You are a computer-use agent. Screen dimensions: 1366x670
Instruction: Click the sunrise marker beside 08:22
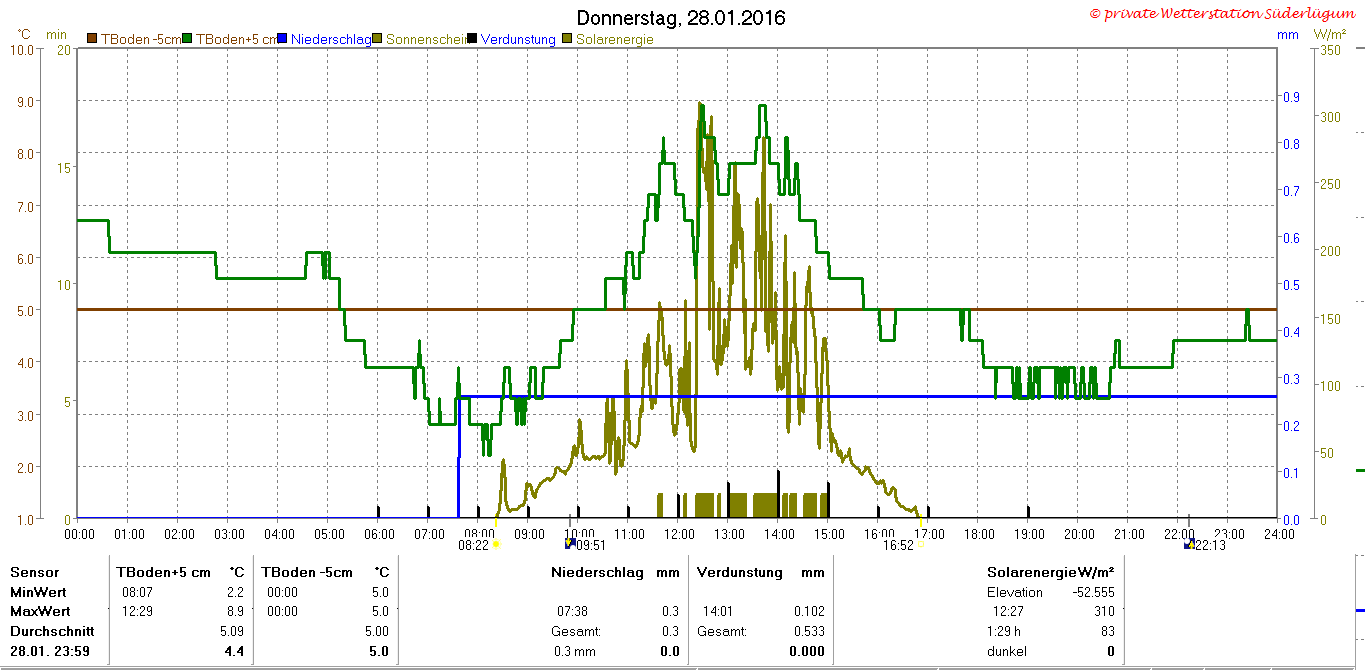click(x=496, y=545)
